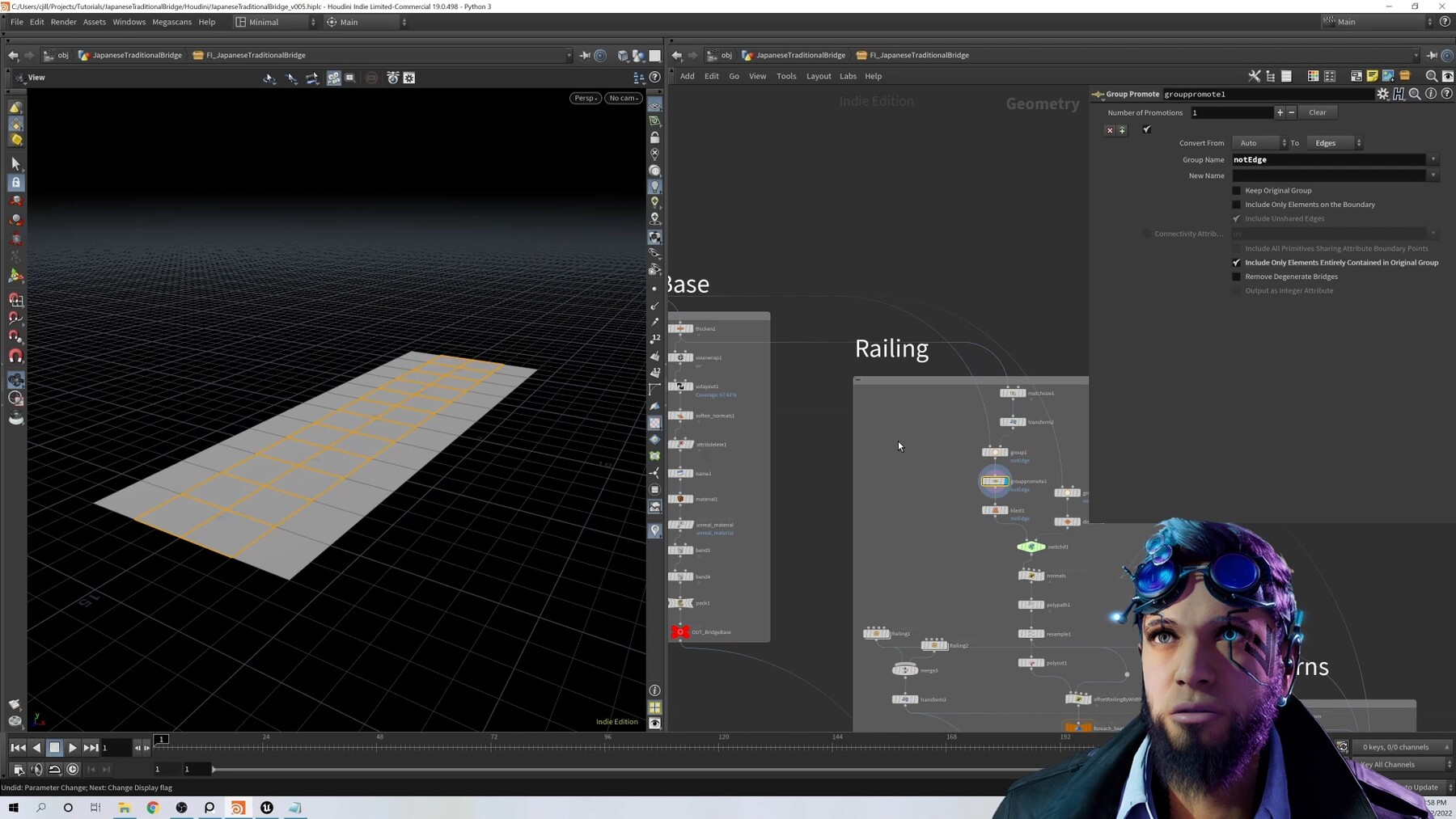
Task: Toggle the Keep Original Group checkbox
Action: pos(1237,190)
